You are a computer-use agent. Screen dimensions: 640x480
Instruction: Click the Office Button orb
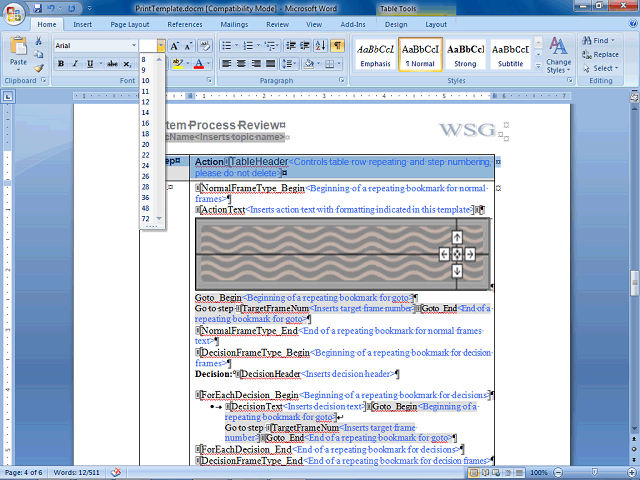pos(14,14)
